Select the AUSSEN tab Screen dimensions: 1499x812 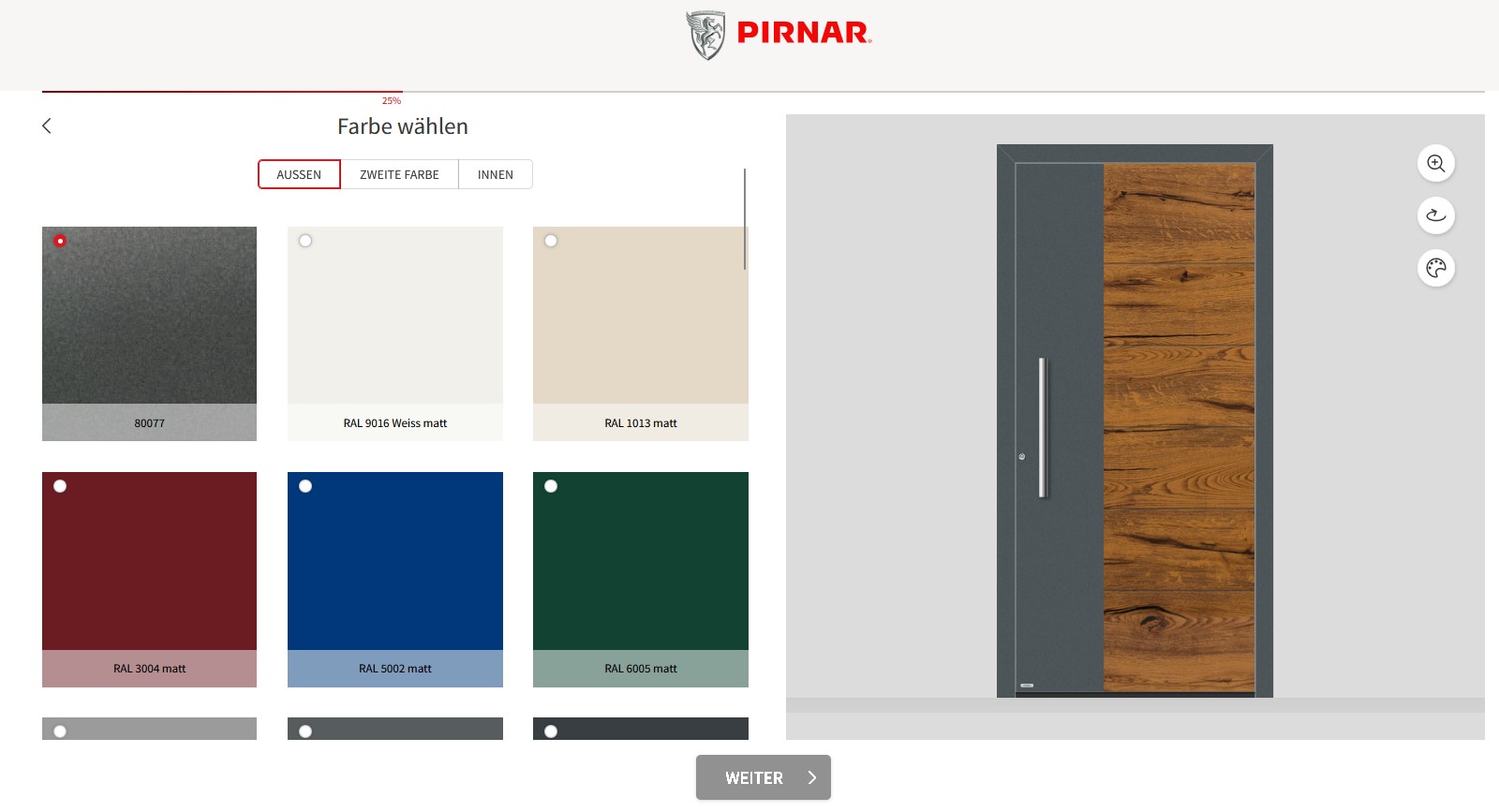click(x=299, y=175)
